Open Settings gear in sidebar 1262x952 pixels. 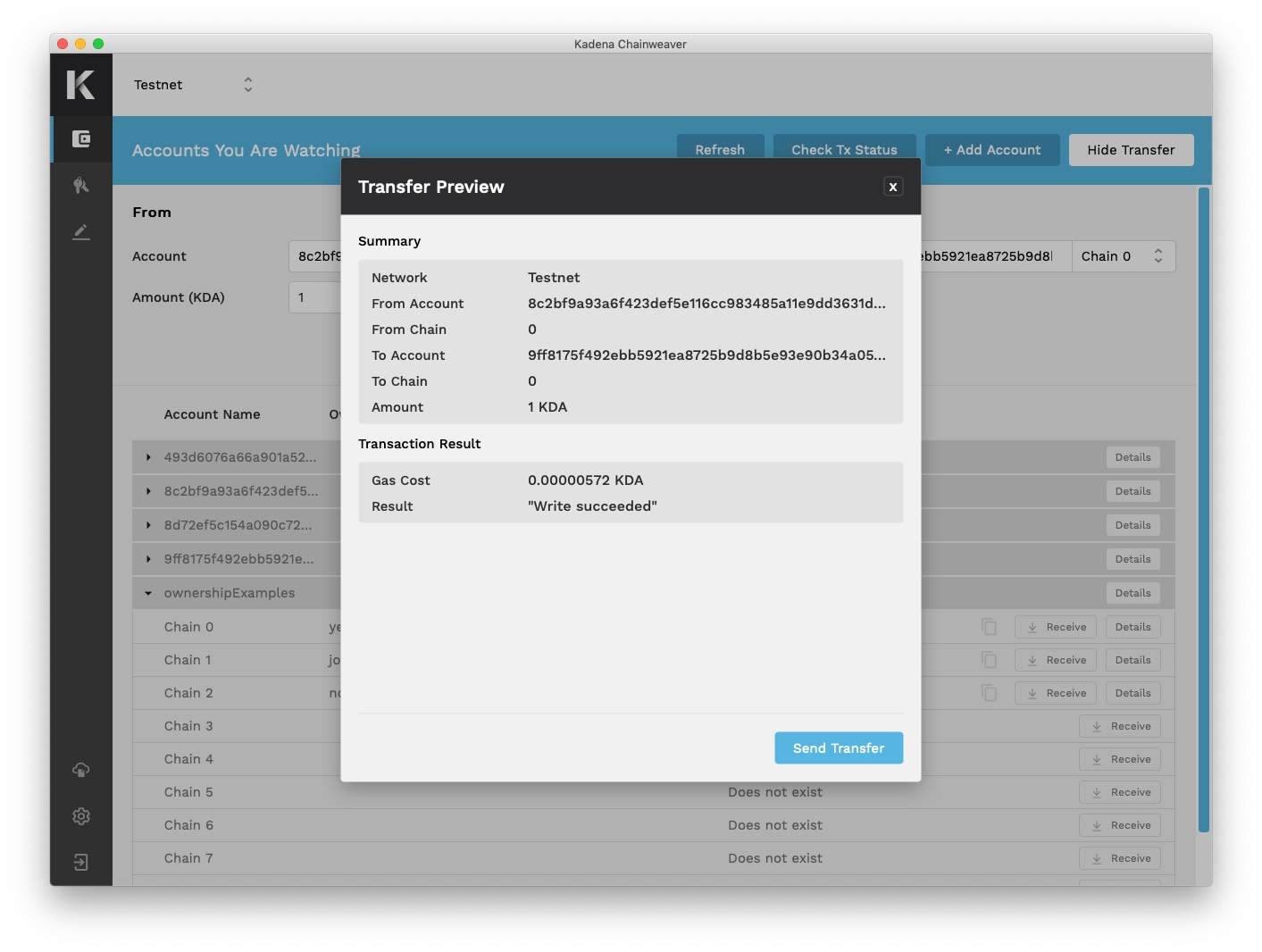click(81, 816)
